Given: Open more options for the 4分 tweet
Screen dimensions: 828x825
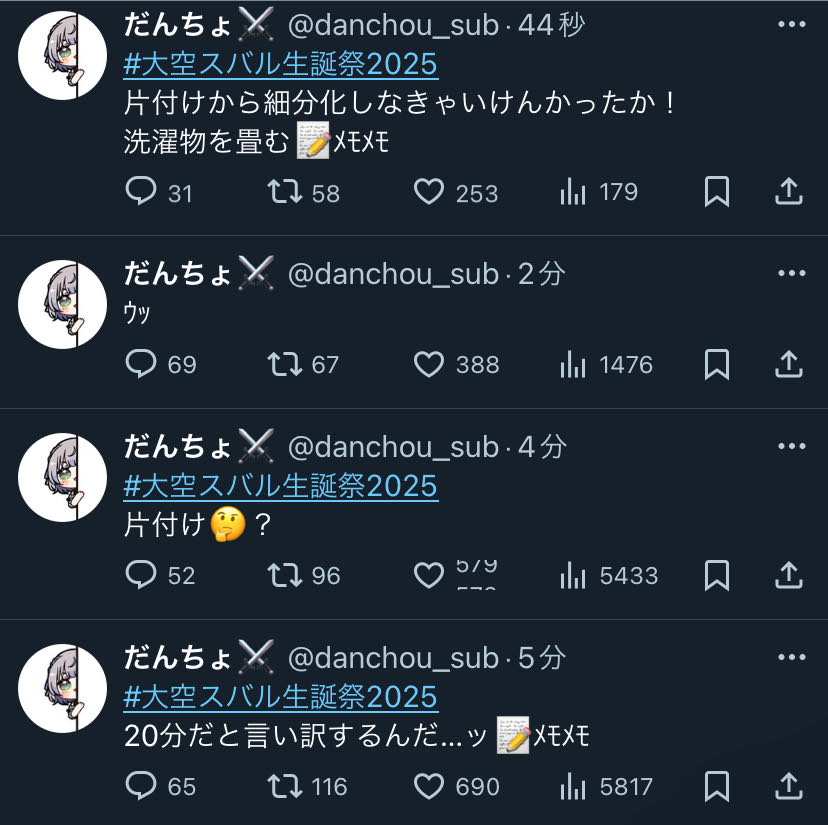Looking at the screenshot, I should [x=792, y=446].
